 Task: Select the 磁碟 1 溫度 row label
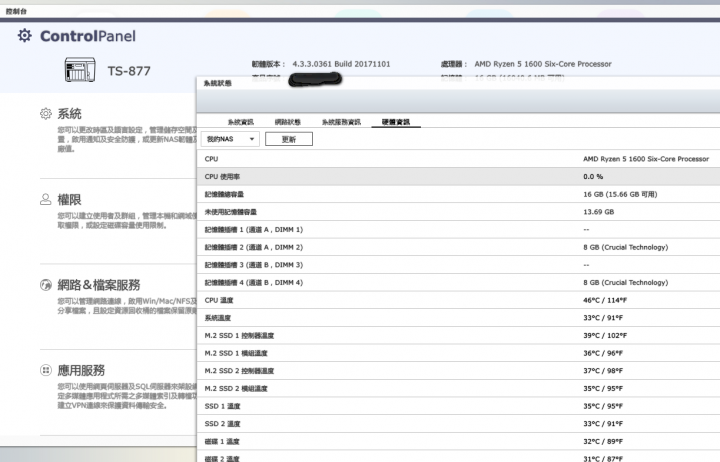coord(222,441)
